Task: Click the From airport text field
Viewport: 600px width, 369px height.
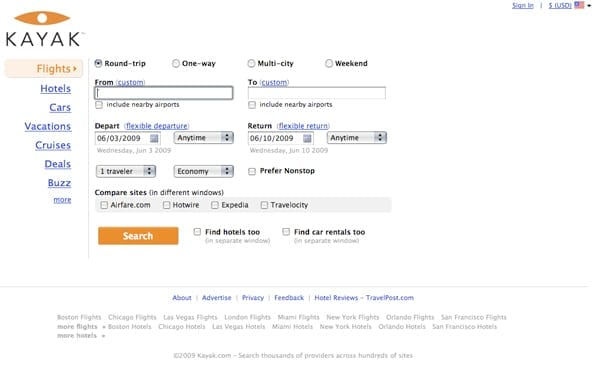Action: point(164,93)
